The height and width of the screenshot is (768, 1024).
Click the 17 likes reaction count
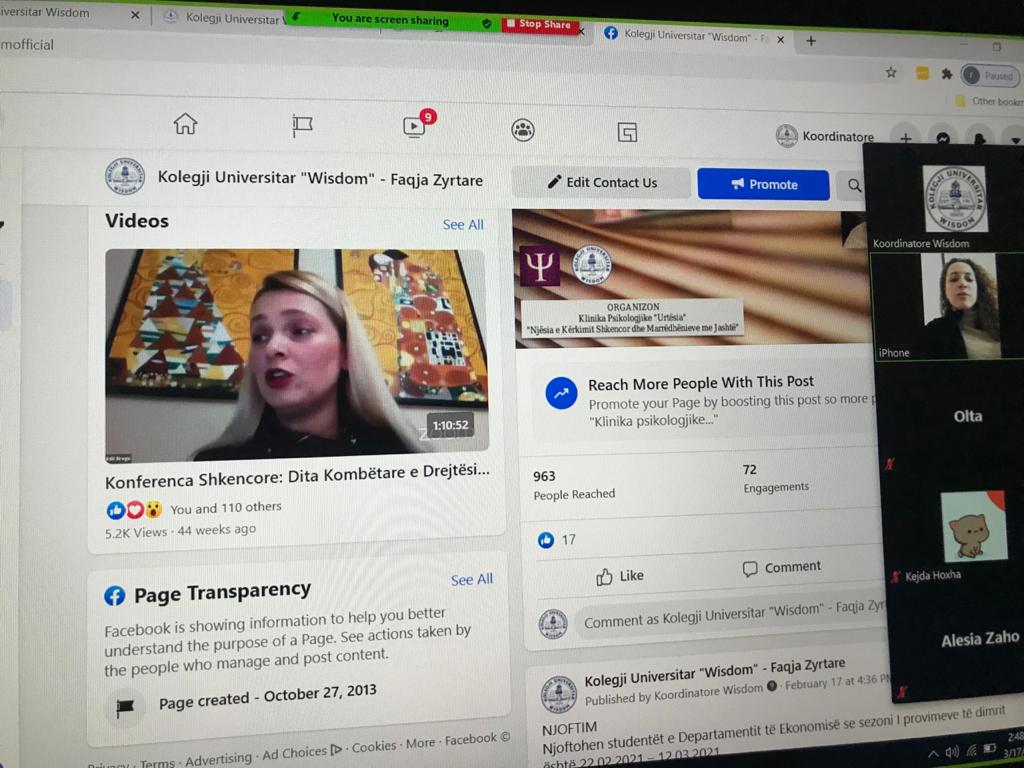point(556,540)
